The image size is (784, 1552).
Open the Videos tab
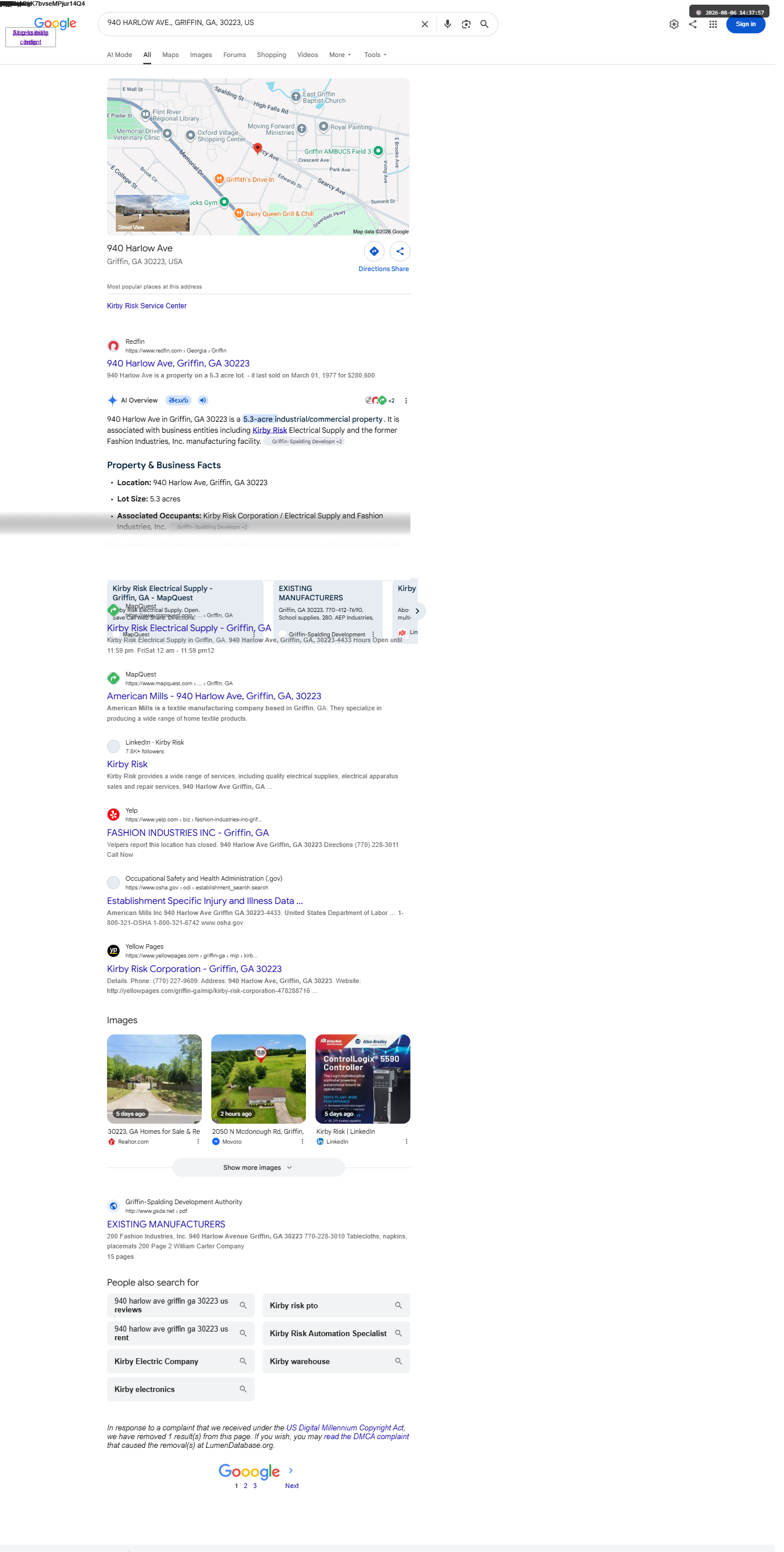click(x=308, y=55)
